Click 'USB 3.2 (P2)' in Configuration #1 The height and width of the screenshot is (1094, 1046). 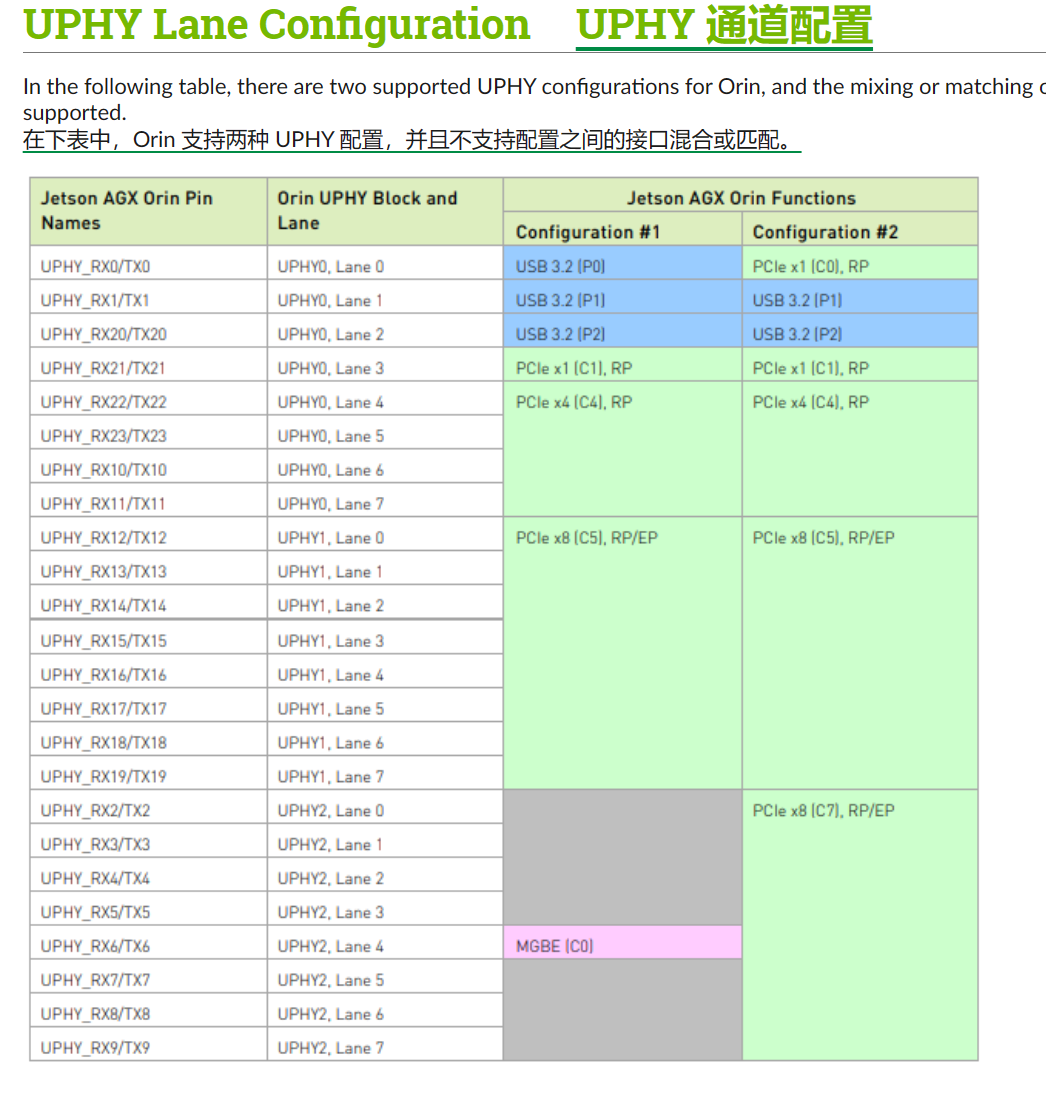tap(622, 331)
